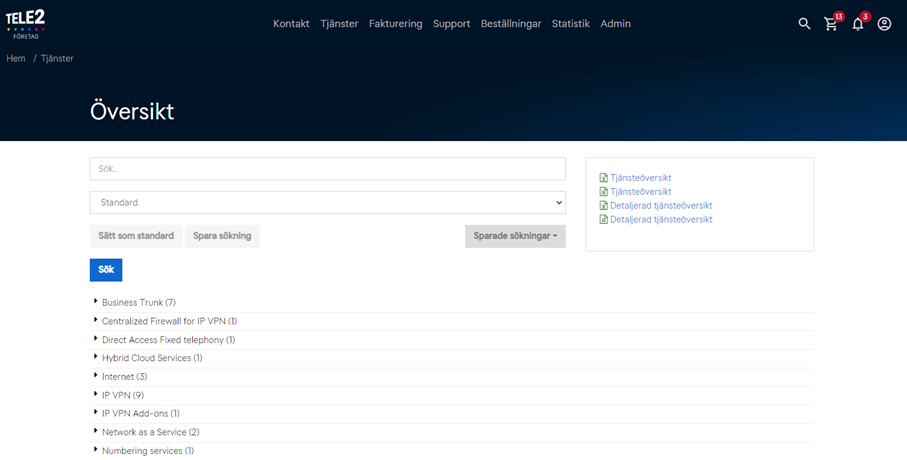Open the Beställningar menu
Screen dimensions: 907x460
click(x=511, y=24)
